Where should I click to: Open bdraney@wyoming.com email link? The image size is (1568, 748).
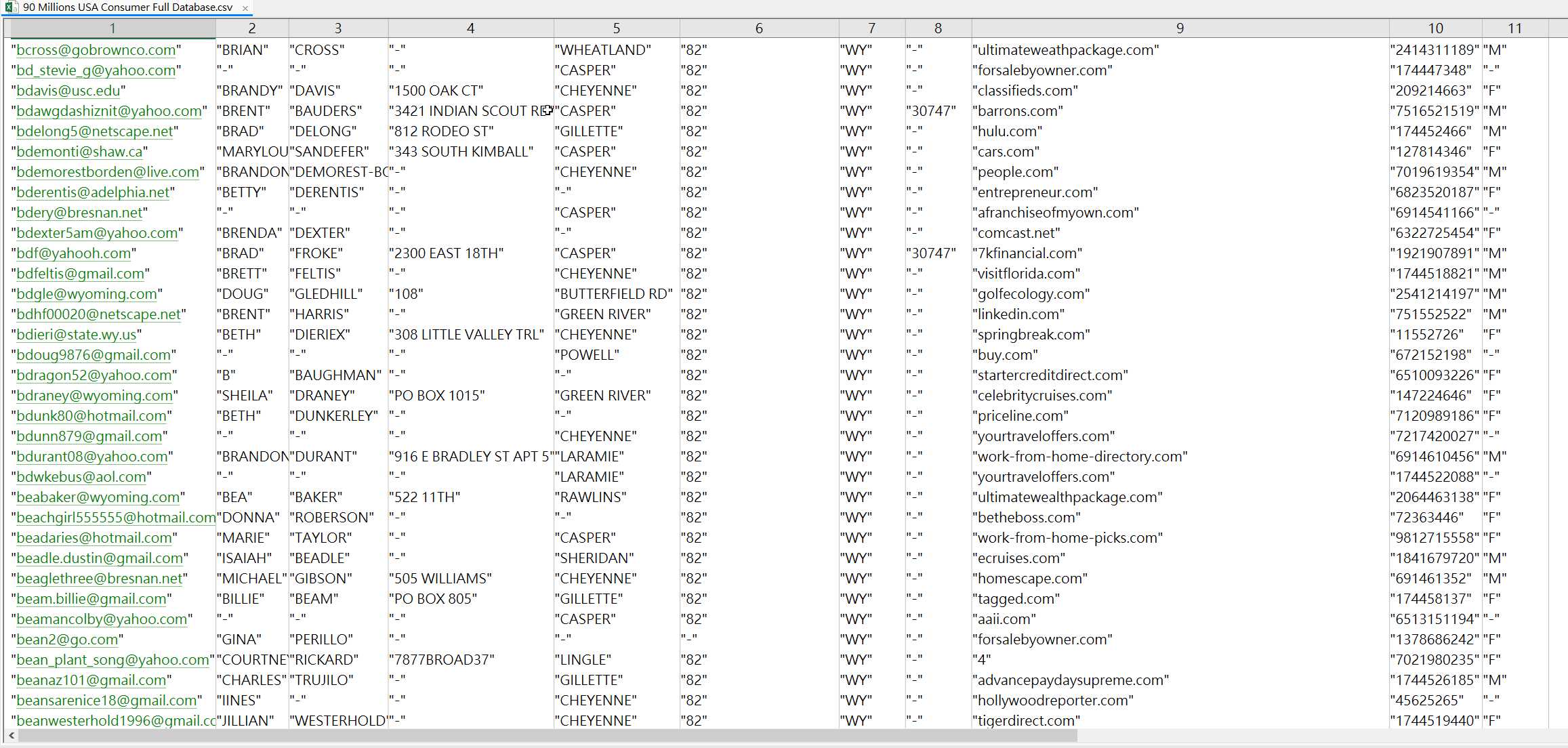95,396
